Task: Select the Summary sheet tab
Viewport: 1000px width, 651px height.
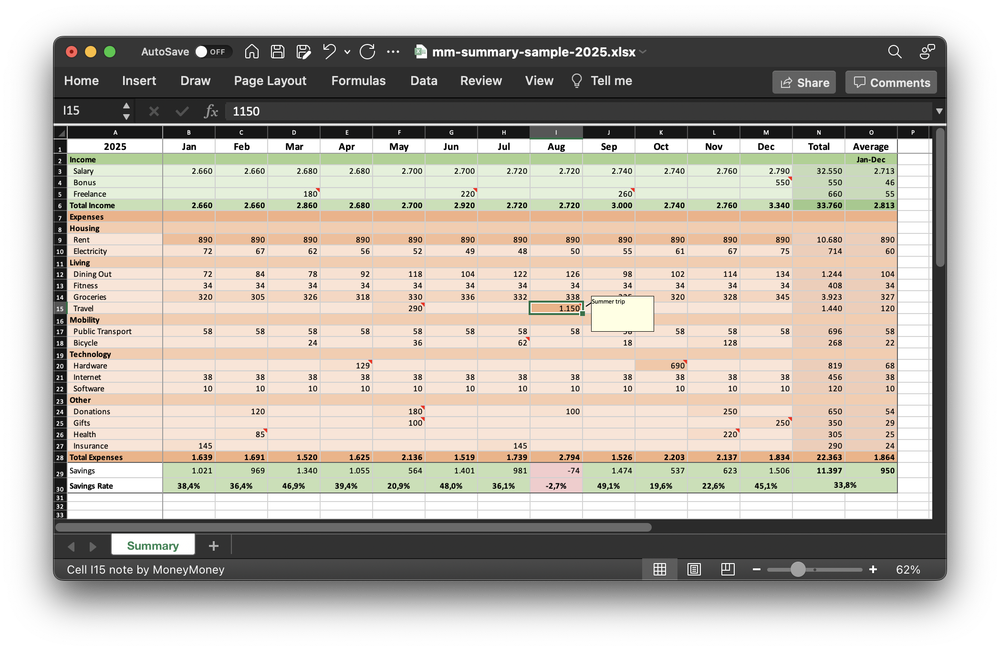Action: 153,545
